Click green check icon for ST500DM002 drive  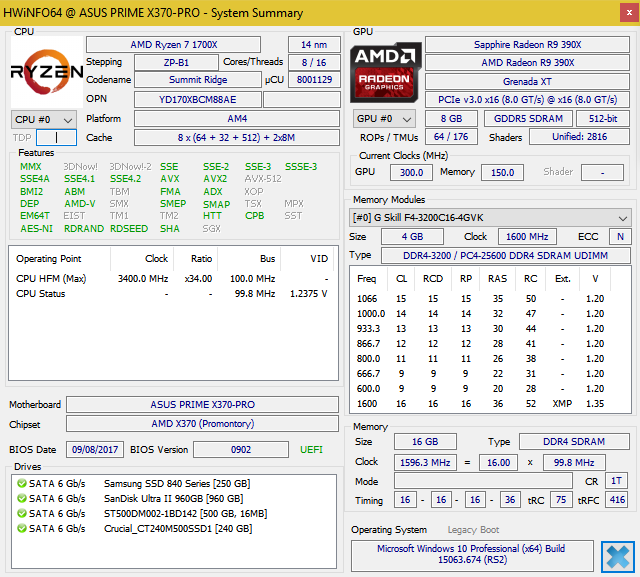(x=21, y=513)
